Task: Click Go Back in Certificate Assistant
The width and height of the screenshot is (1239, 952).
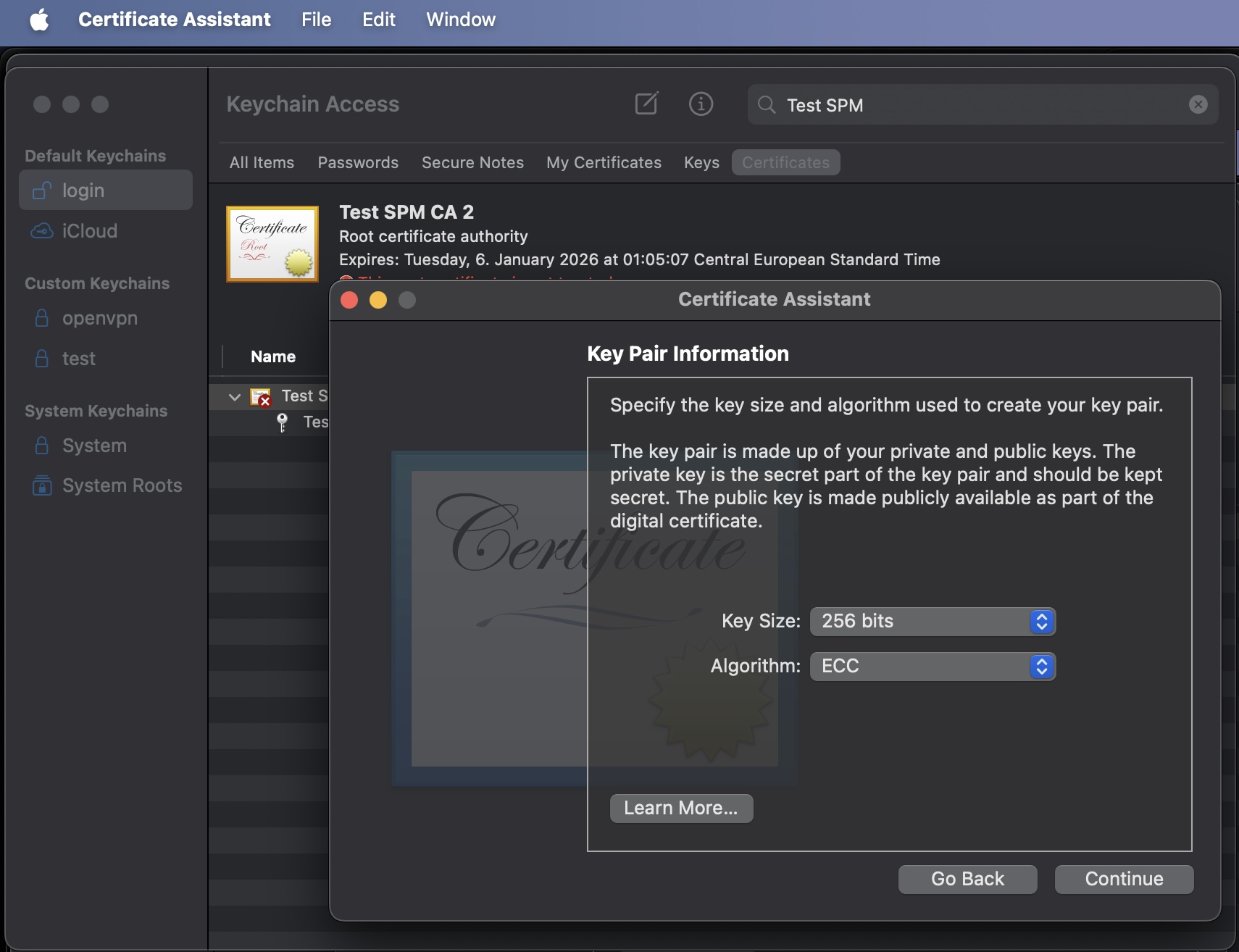Action: coord(967,880)
